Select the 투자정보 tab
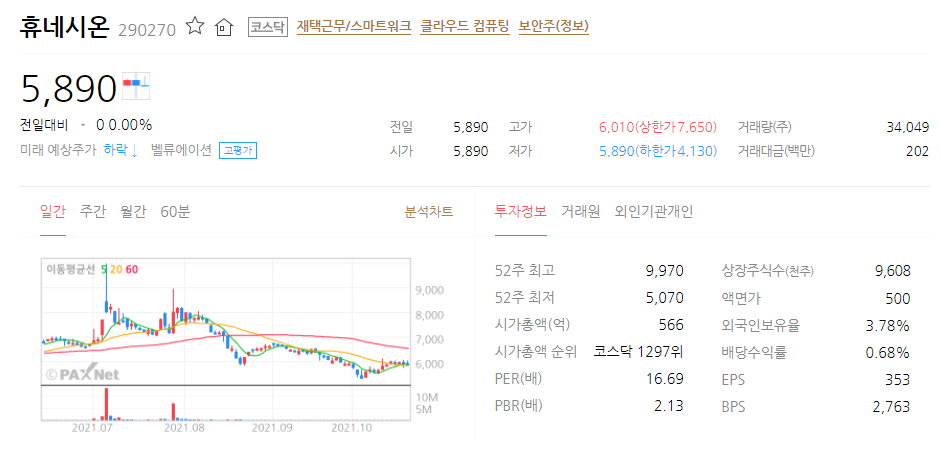Image resolution: width=941 pixels, height=450 pixels. point(520,212)
